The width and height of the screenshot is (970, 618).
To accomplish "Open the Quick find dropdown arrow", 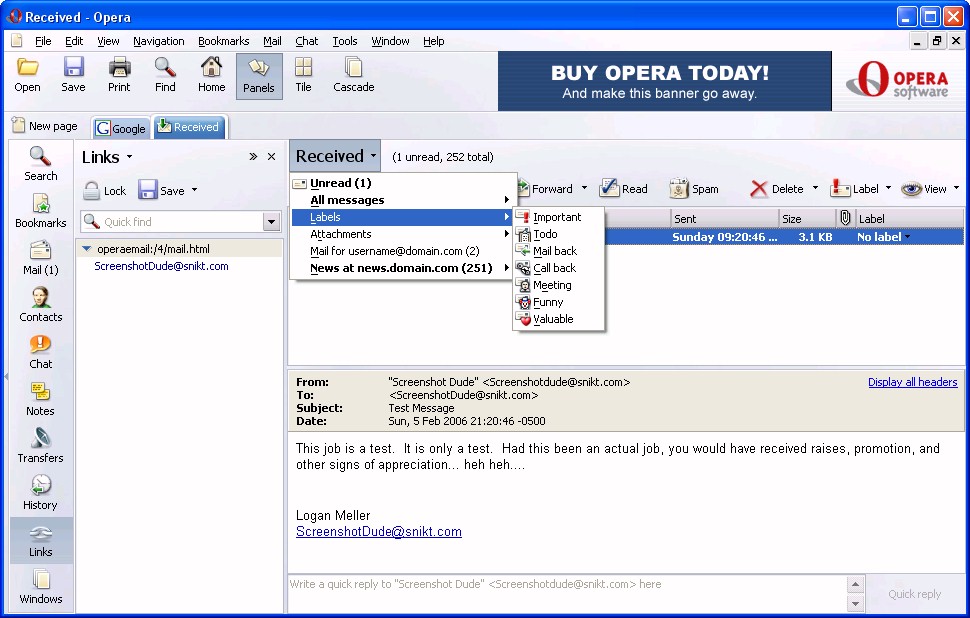I will coord(271,222).
